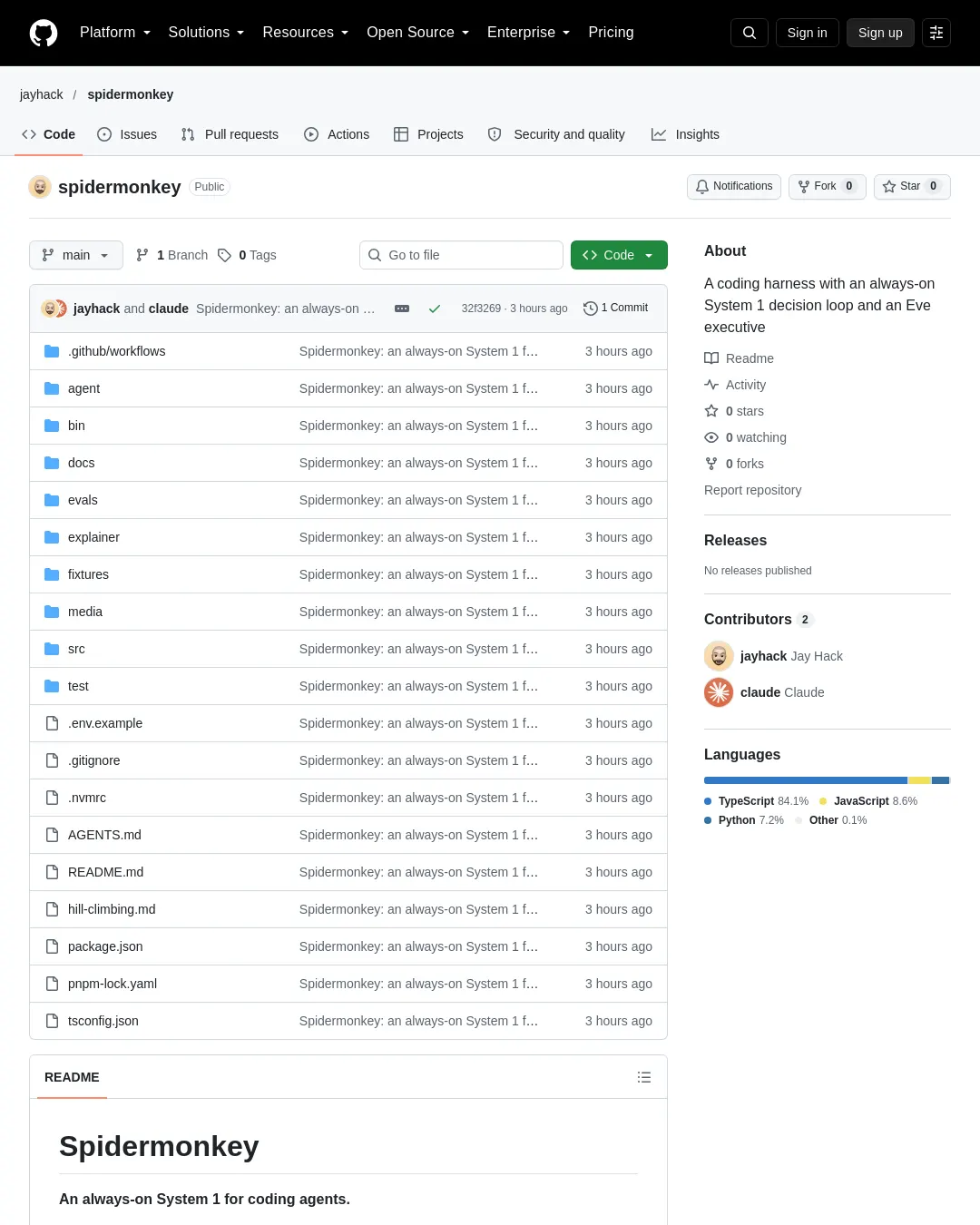The height and width of the screenshot is (1225, 980).
Task: Click the .env.example file icon
Action: tap(52, 723)
